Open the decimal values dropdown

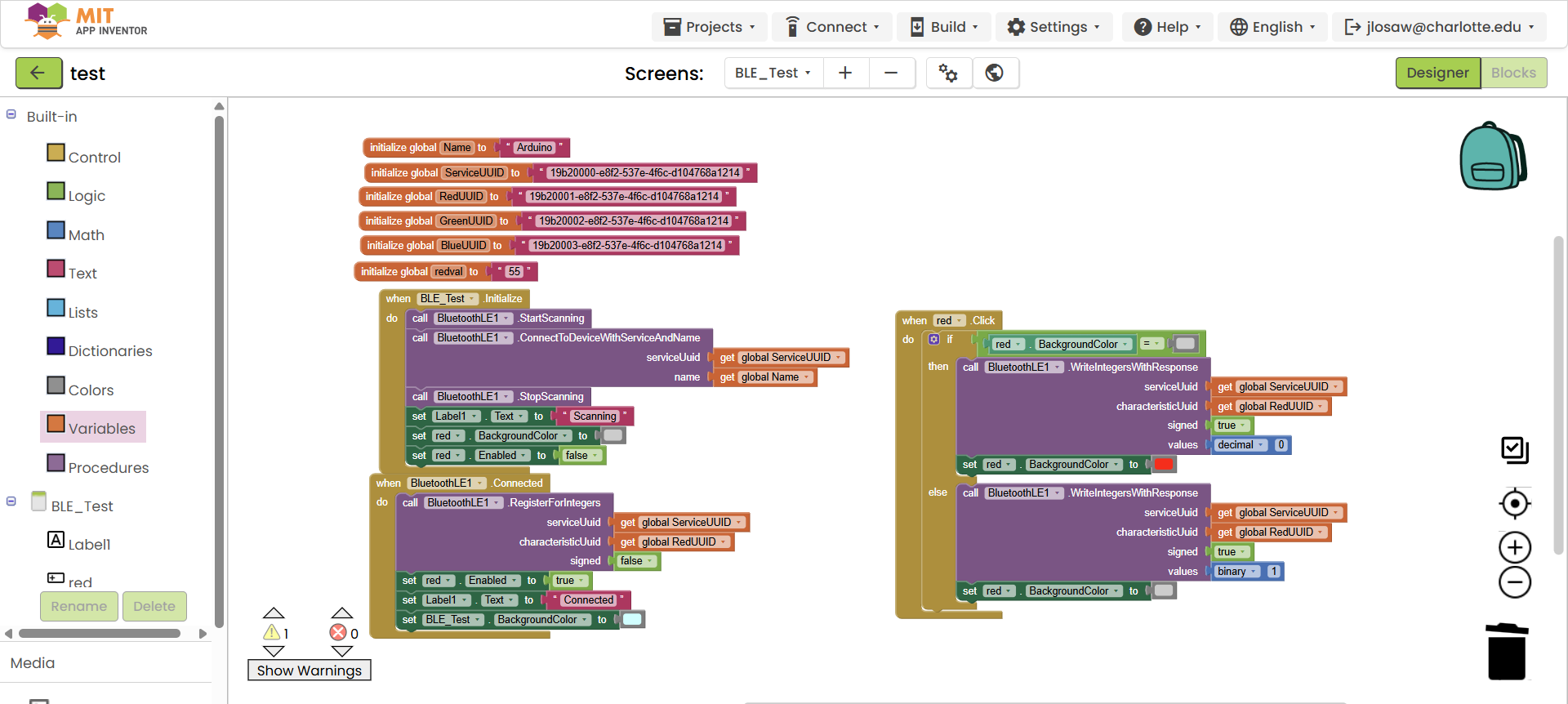pyautogui.click(x=1241, y=445)
